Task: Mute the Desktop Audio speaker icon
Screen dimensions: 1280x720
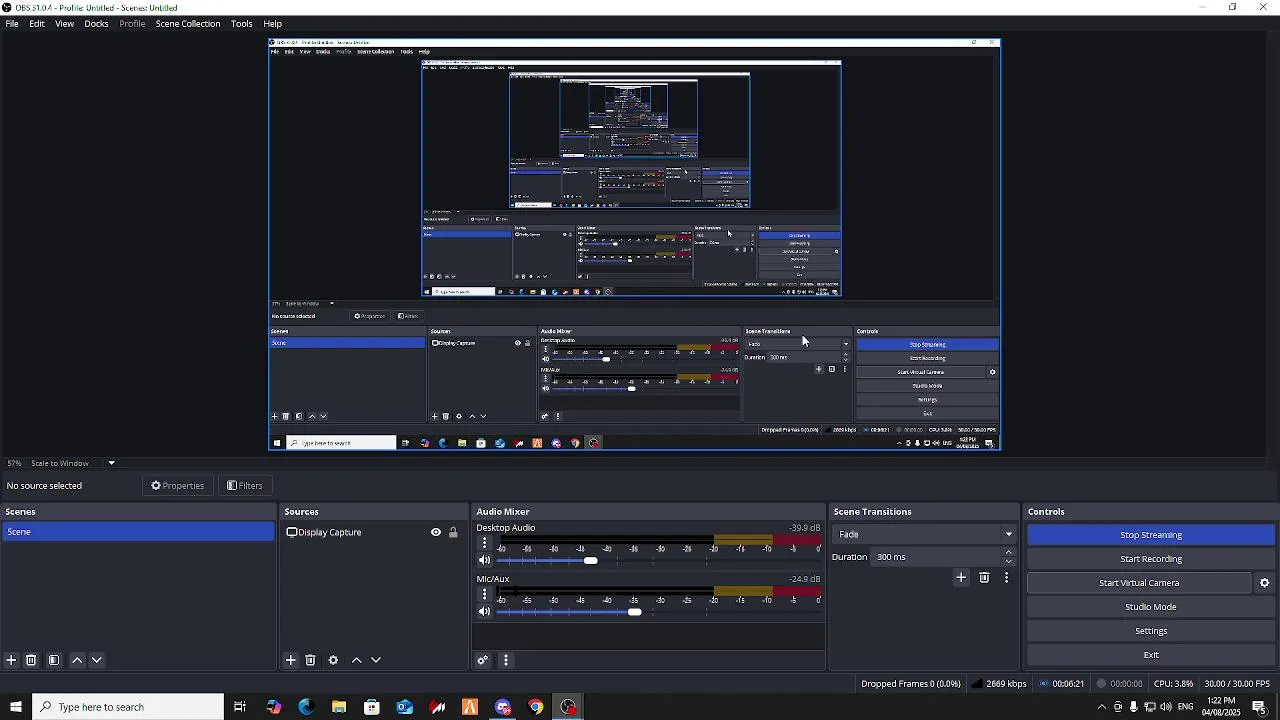Action: [x=485, y=560]
